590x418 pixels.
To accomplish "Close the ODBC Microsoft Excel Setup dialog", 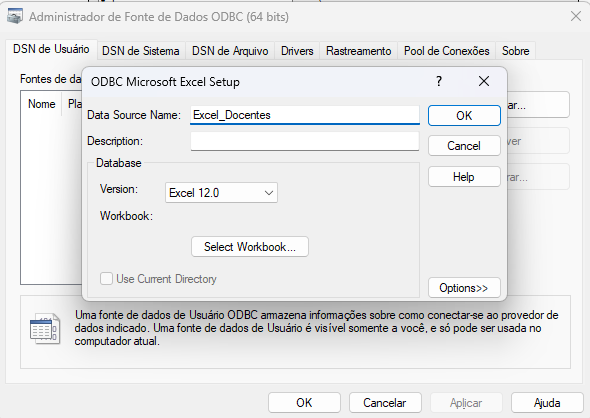I will [x=484, y=81].
